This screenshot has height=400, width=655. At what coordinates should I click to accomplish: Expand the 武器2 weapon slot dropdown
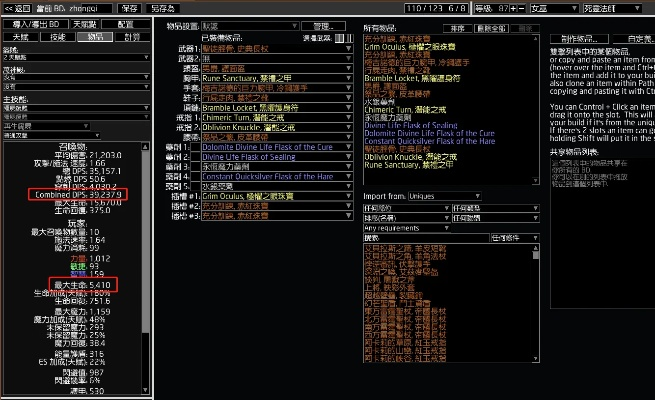(x=277, y=58)
